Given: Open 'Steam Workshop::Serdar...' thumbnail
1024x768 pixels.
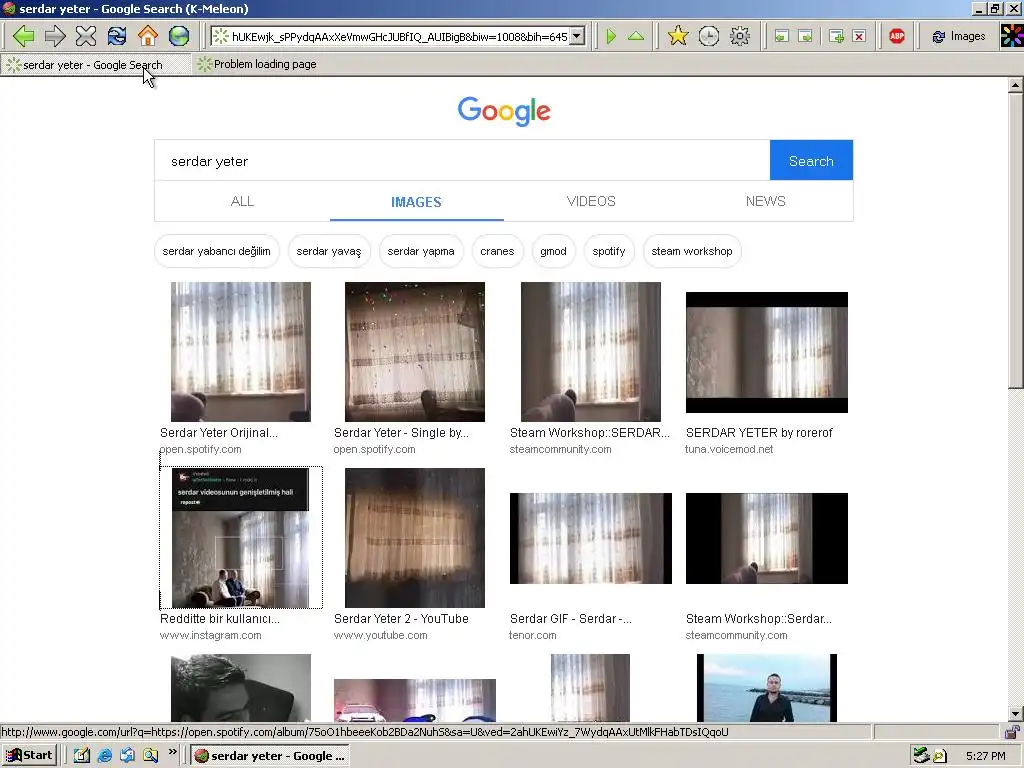Looking at the screenshot, I should (x=767, y=538).
